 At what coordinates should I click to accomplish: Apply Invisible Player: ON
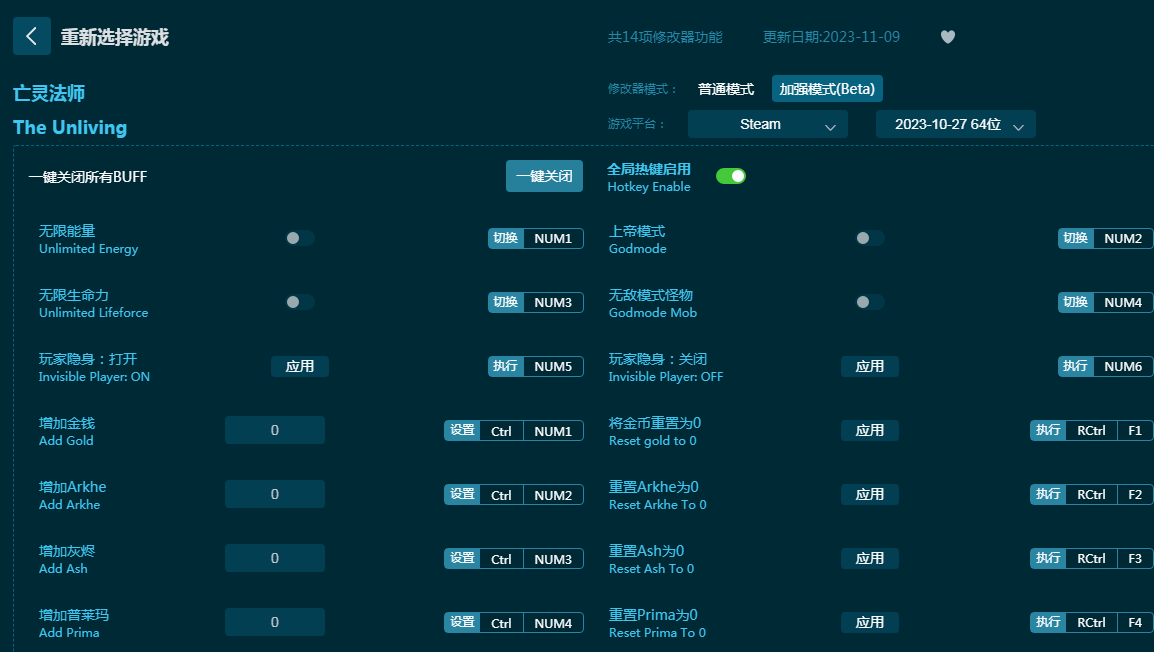(300, 366)
